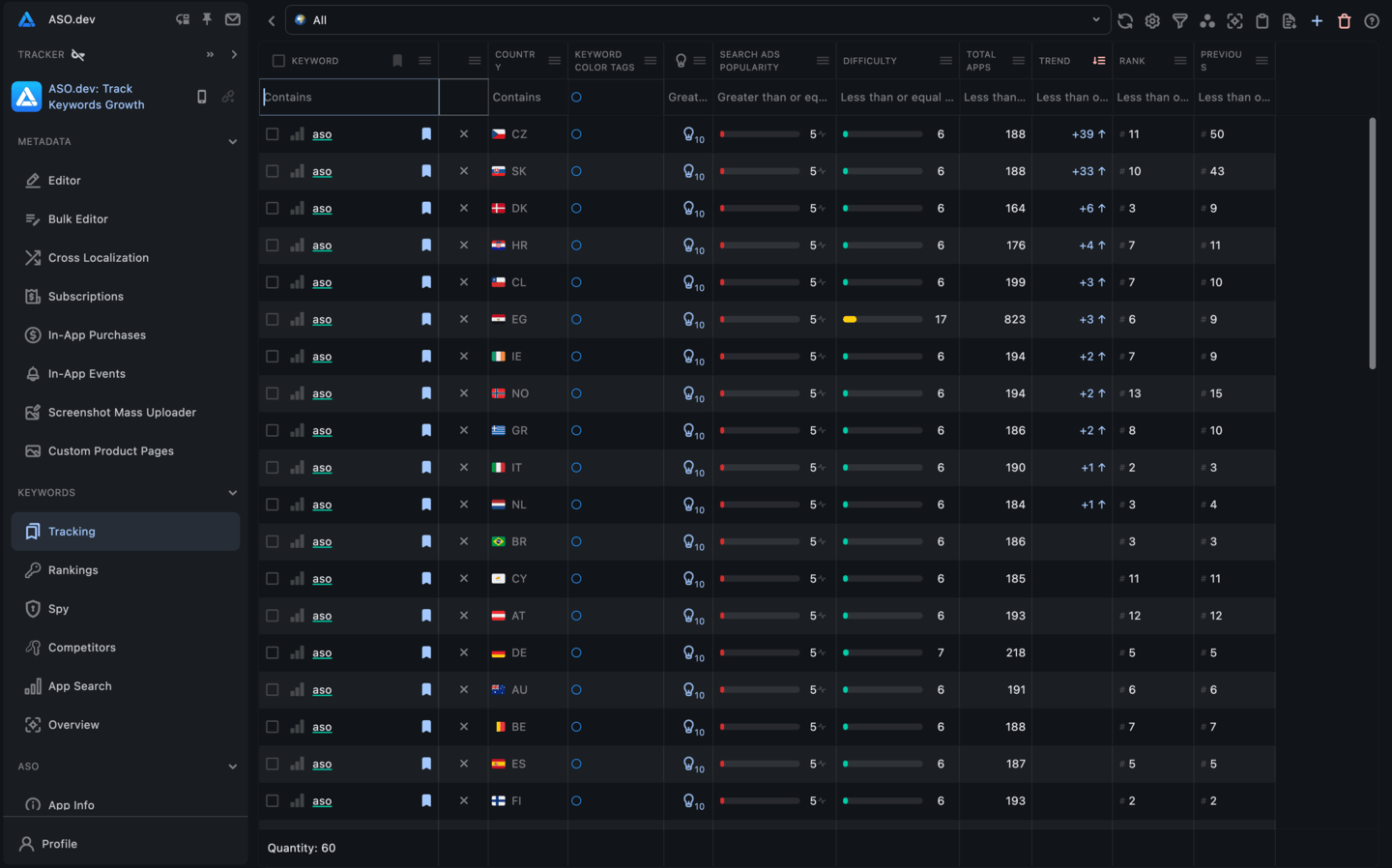Expand the ASO section in the sidebar
The image size is (1392, 868).
233,765
